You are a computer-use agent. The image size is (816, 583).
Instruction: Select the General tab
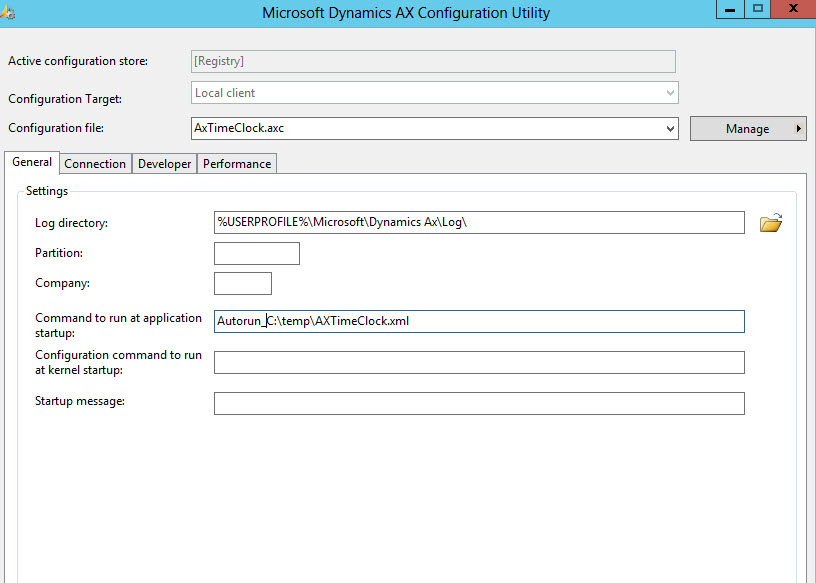(32, 163)
